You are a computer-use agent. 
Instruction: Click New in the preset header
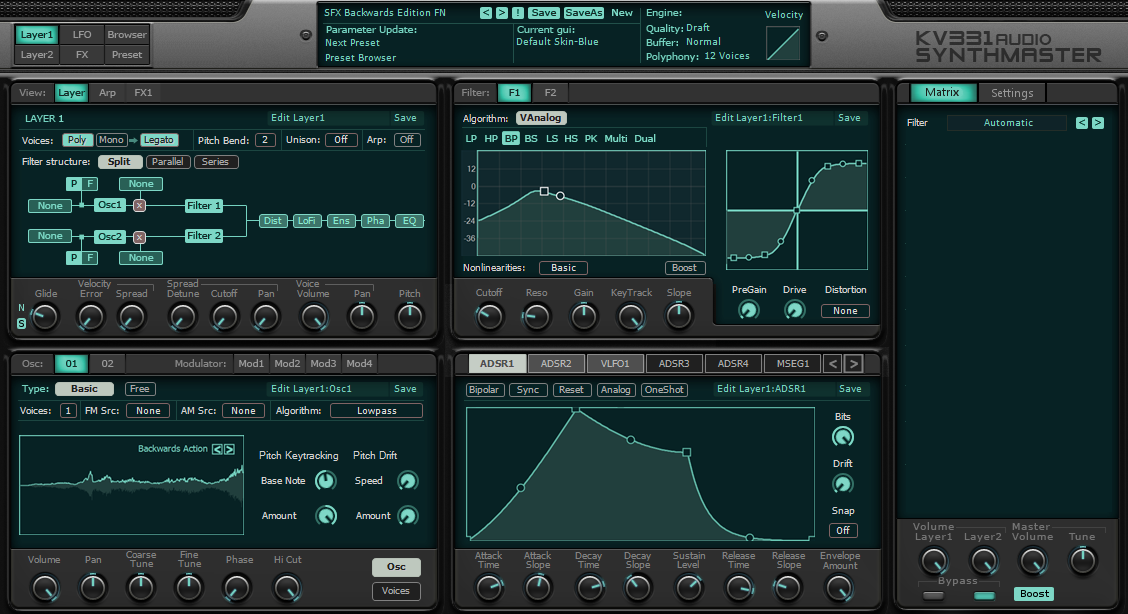click(622, 13)
